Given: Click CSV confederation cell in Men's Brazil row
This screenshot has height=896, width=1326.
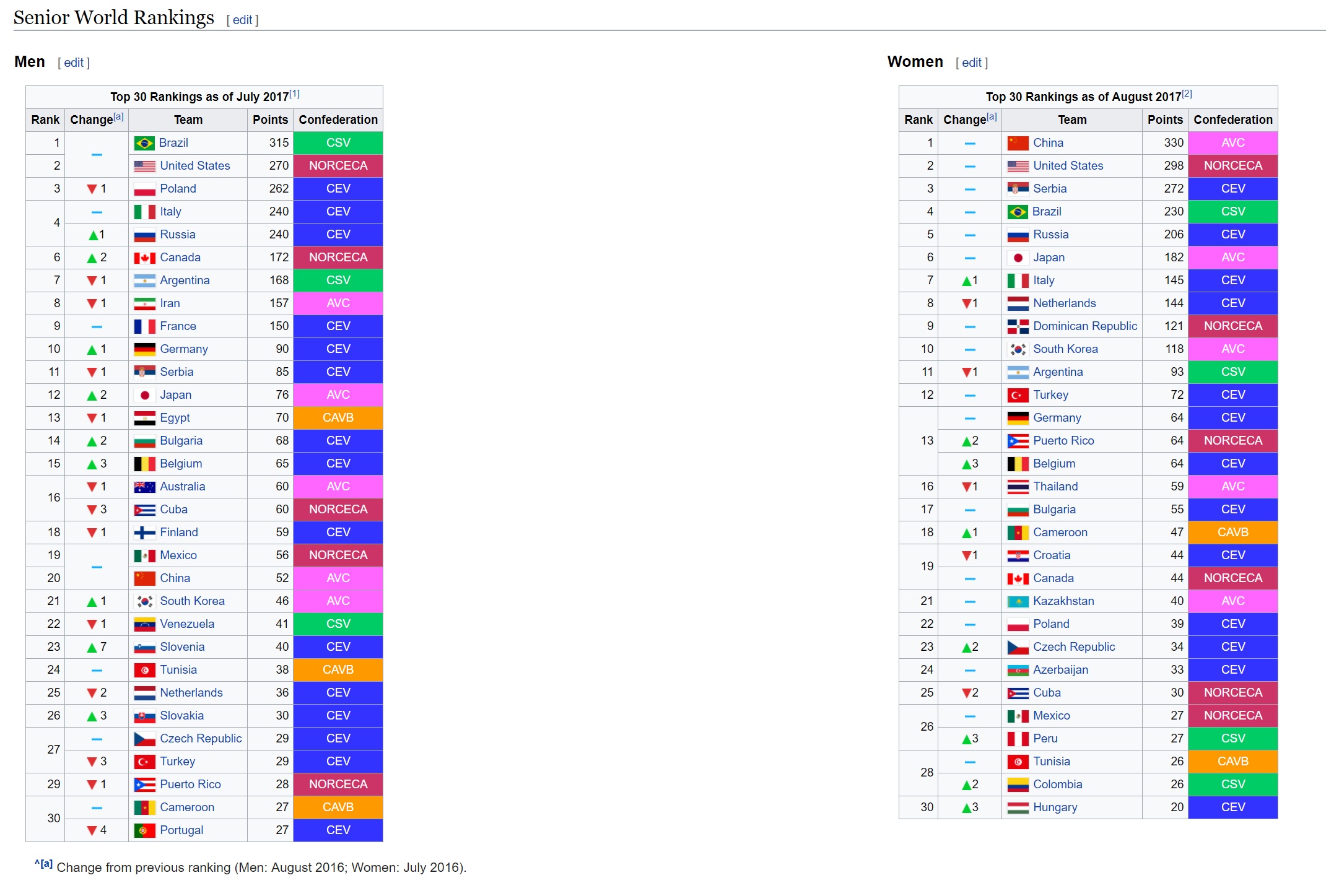Looking at the screenshot, I should click(x=338, y=143).
